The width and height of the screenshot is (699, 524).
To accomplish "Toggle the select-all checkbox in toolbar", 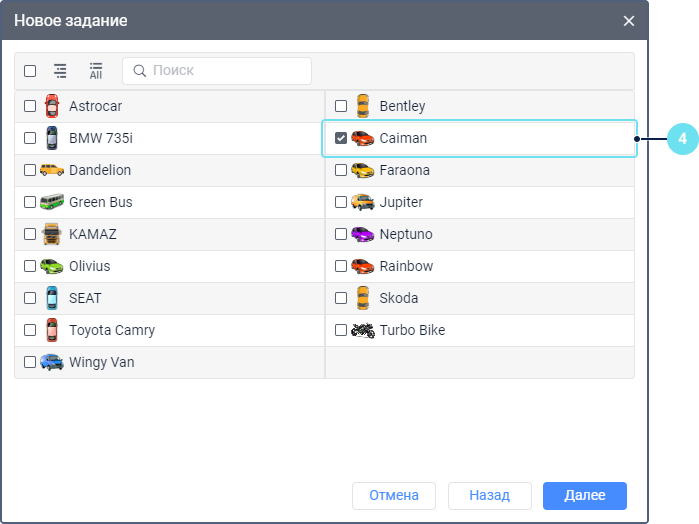I will [30, 71].
